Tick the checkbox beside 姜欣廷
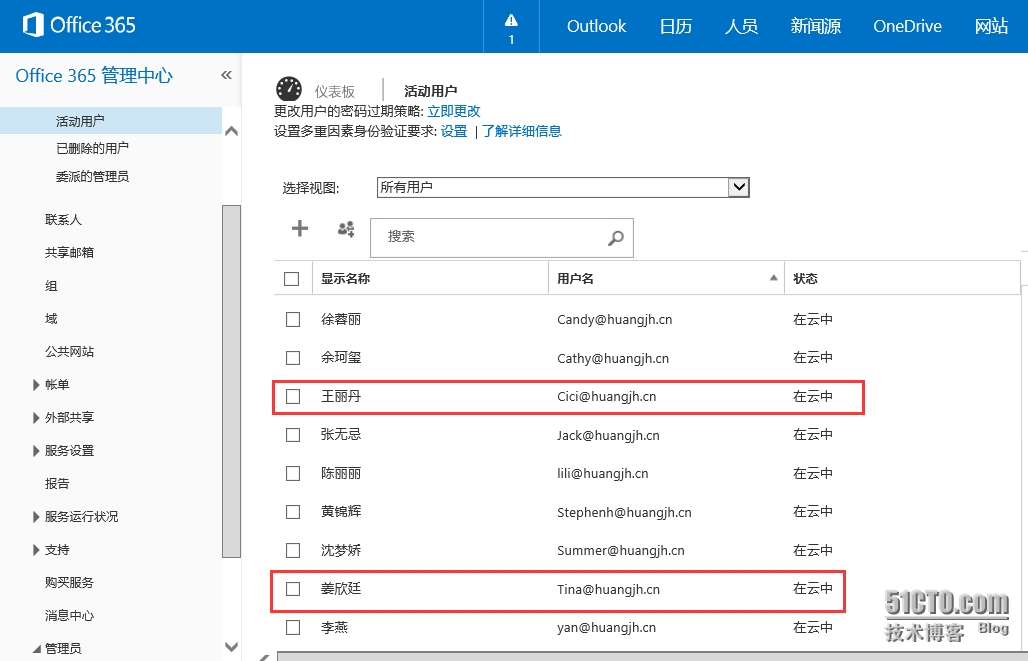 (293, 589)
